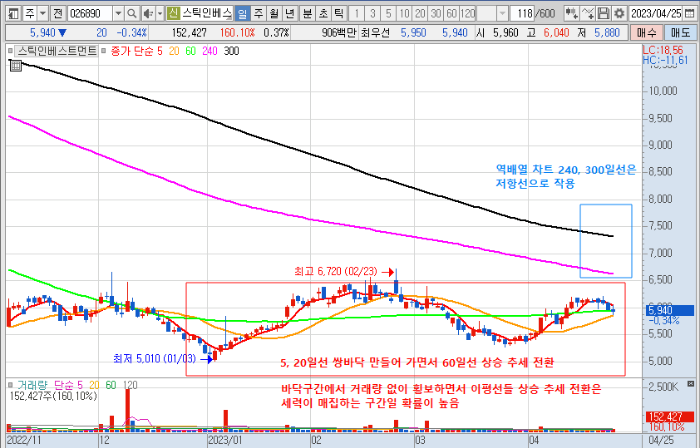Click the 906백만 trading value

(339, 33)
